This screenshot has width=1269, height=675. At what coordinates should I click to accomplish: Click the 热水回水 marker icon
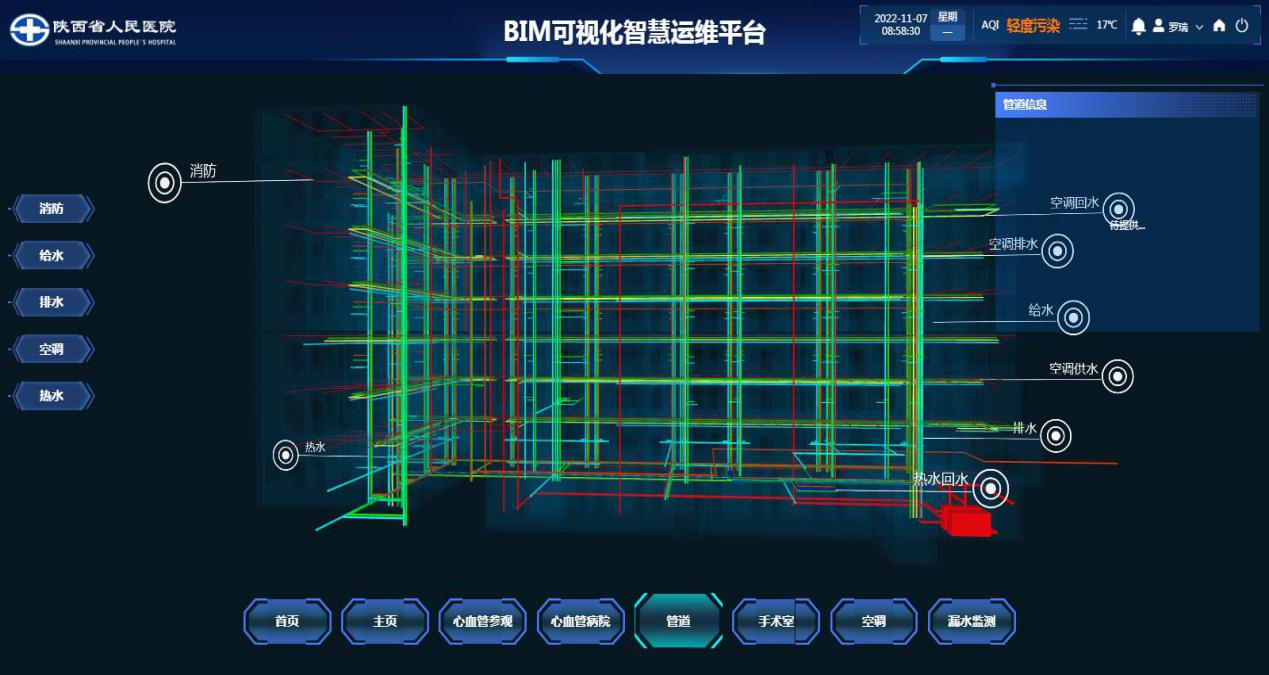[991, 488]
